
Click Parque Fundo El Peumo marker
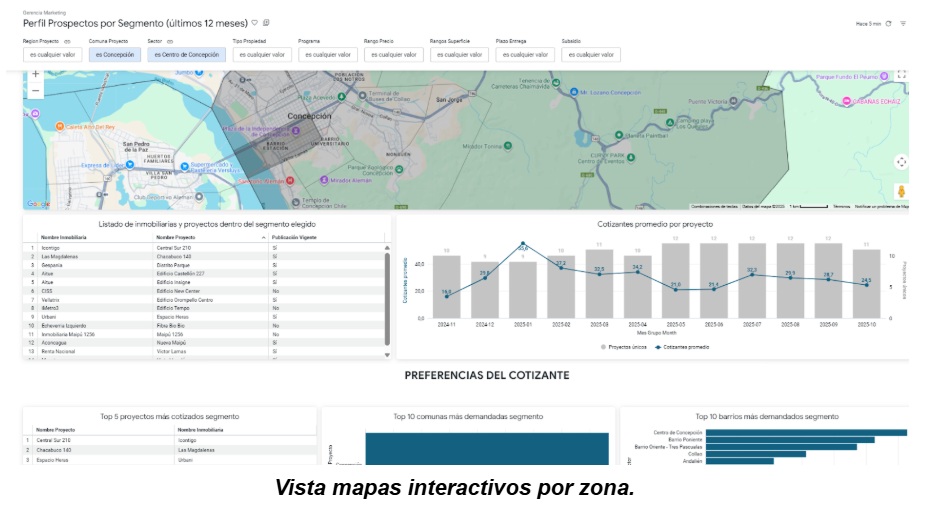click(x=884, y=77)
